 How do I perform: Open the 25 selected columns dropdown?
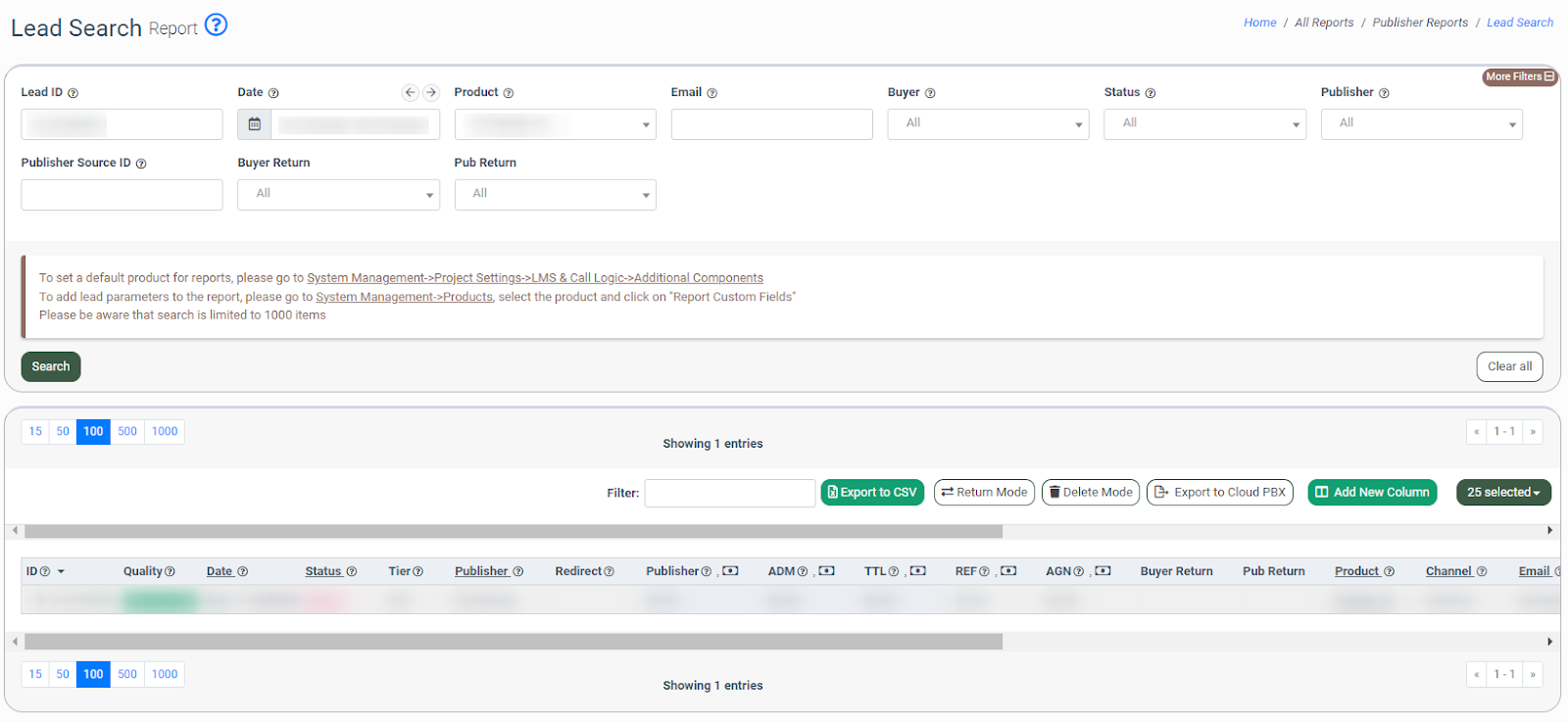(1502, 493)
